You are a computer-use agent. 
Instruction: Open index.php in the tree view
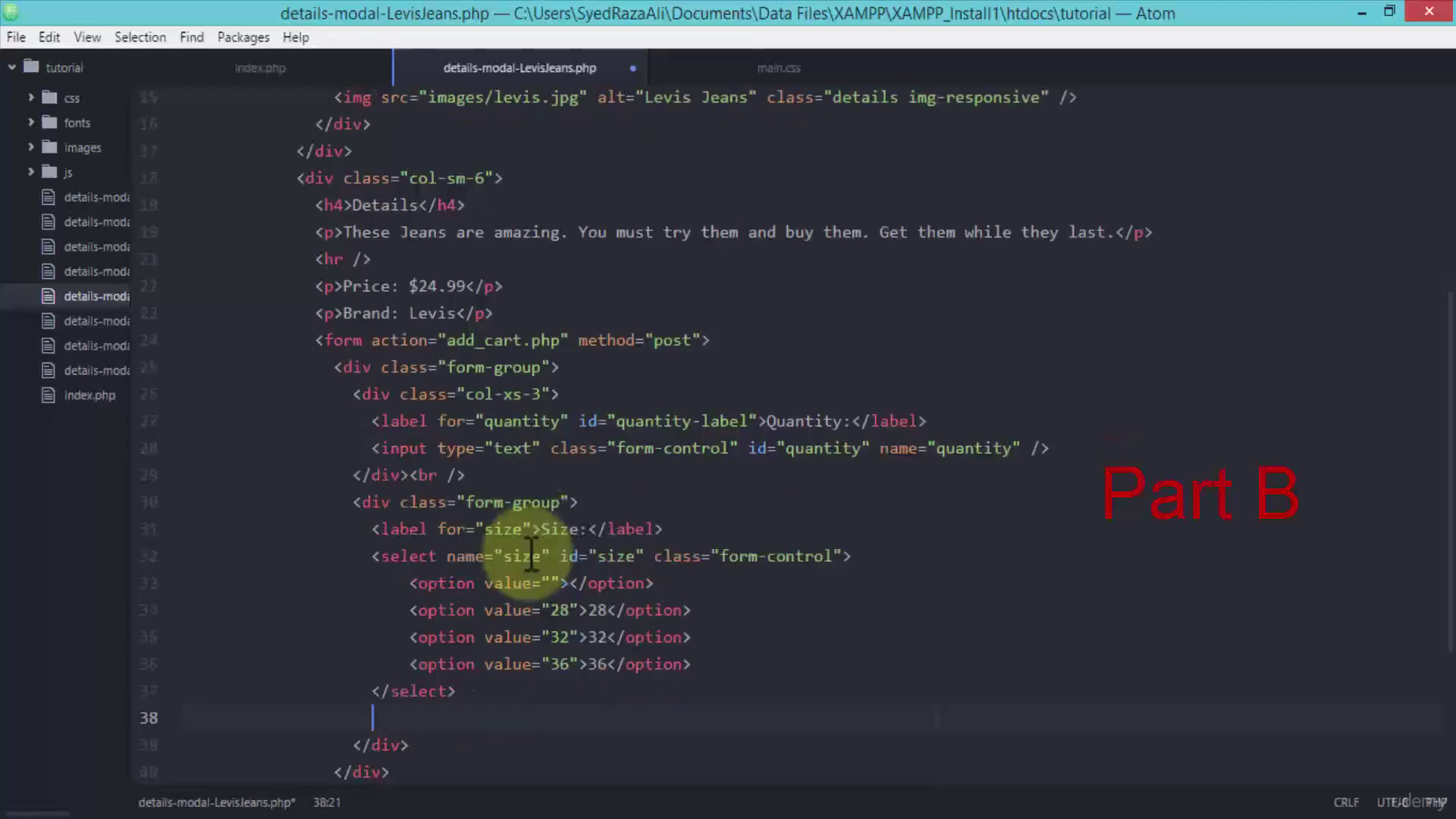click(x=89, y=395)
